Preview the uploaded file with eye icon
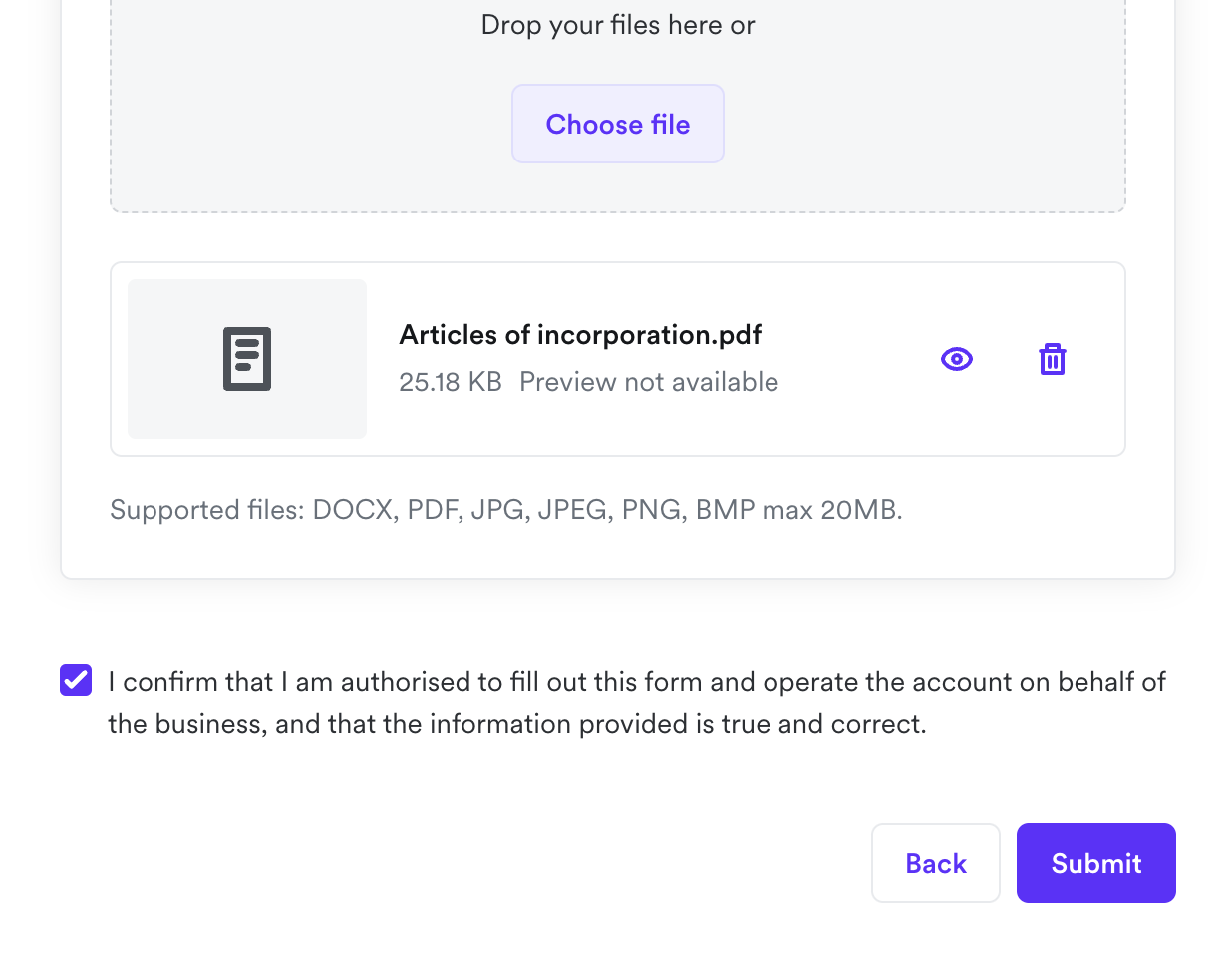Viewport: 1232px width, 957px height. [x=957, y=359]
